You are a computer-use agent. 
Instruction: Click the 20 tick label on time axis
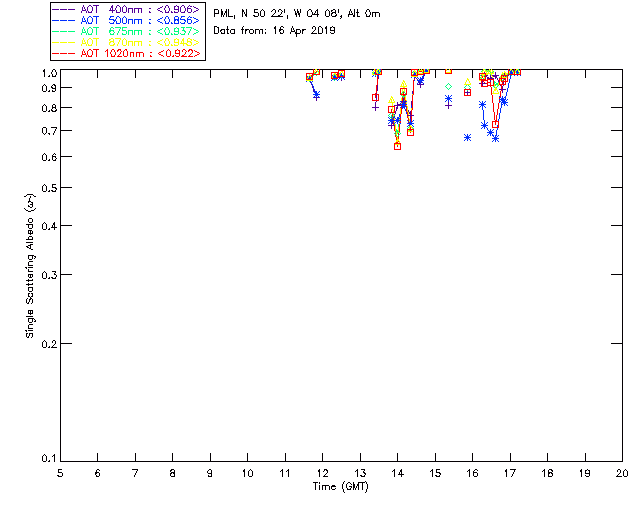click(x=622, y=472)
